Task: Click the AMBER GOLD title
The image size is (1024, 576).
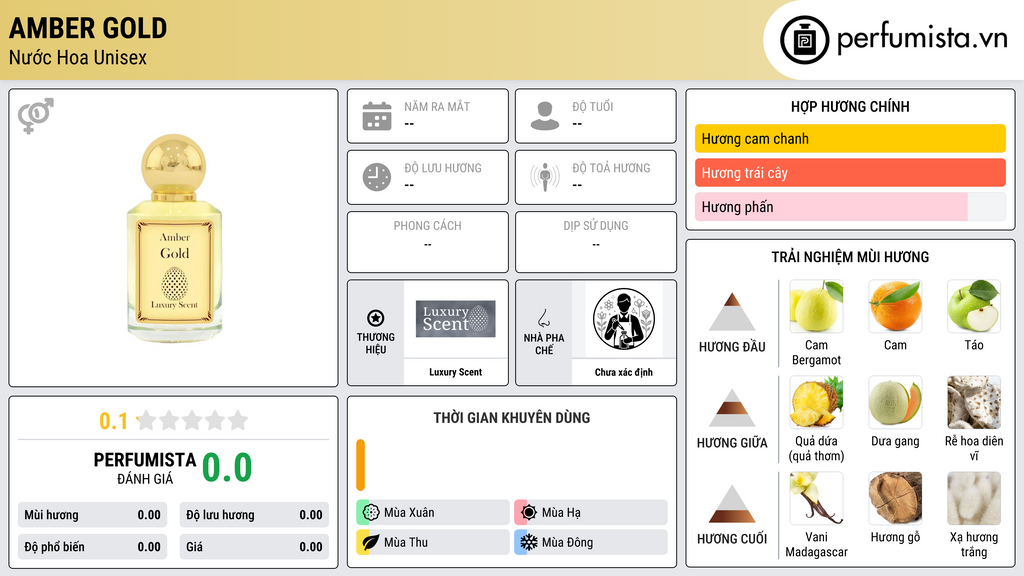Action: pyautogui.click(x=88, y=28)
